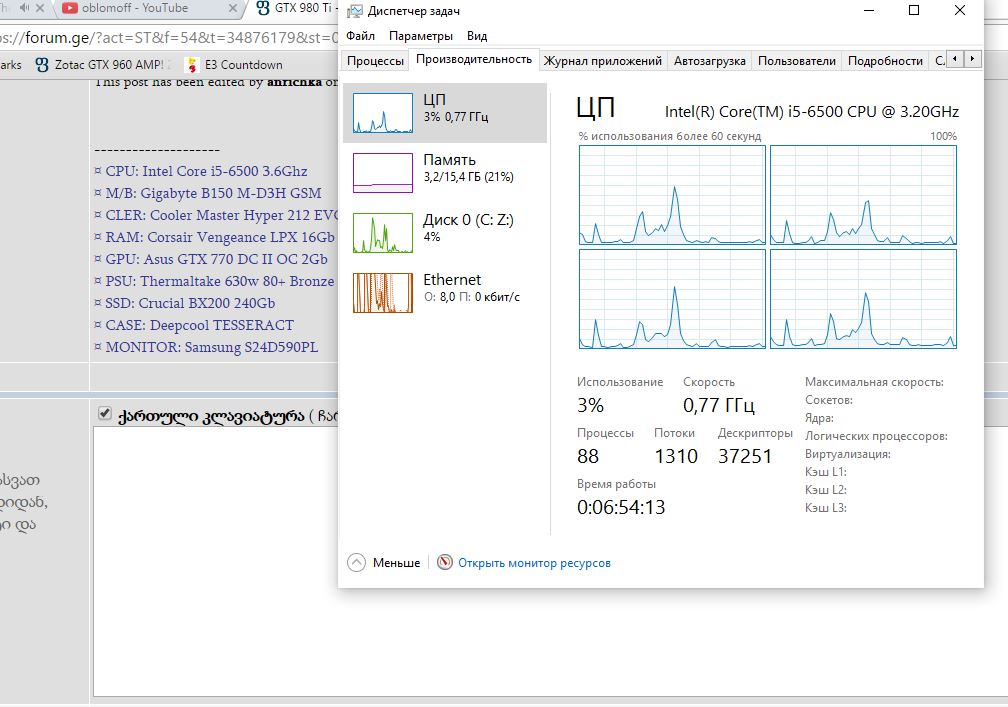Close the oblomoff YouTube browser tab

point(232,9)
